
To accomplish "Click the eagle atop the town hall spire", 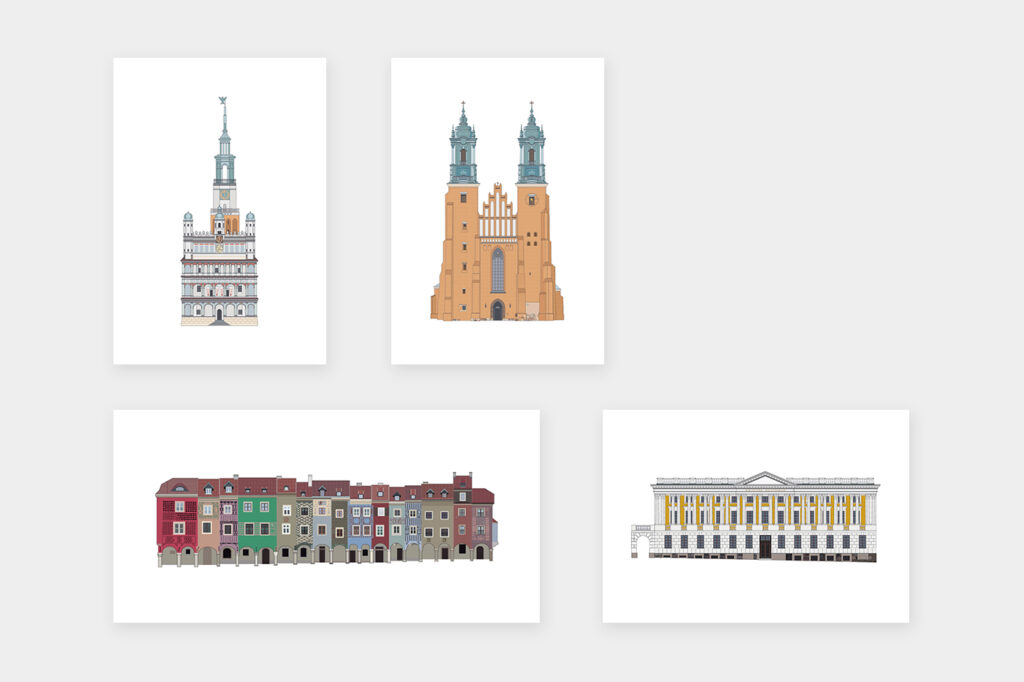I will pos(223,101).
